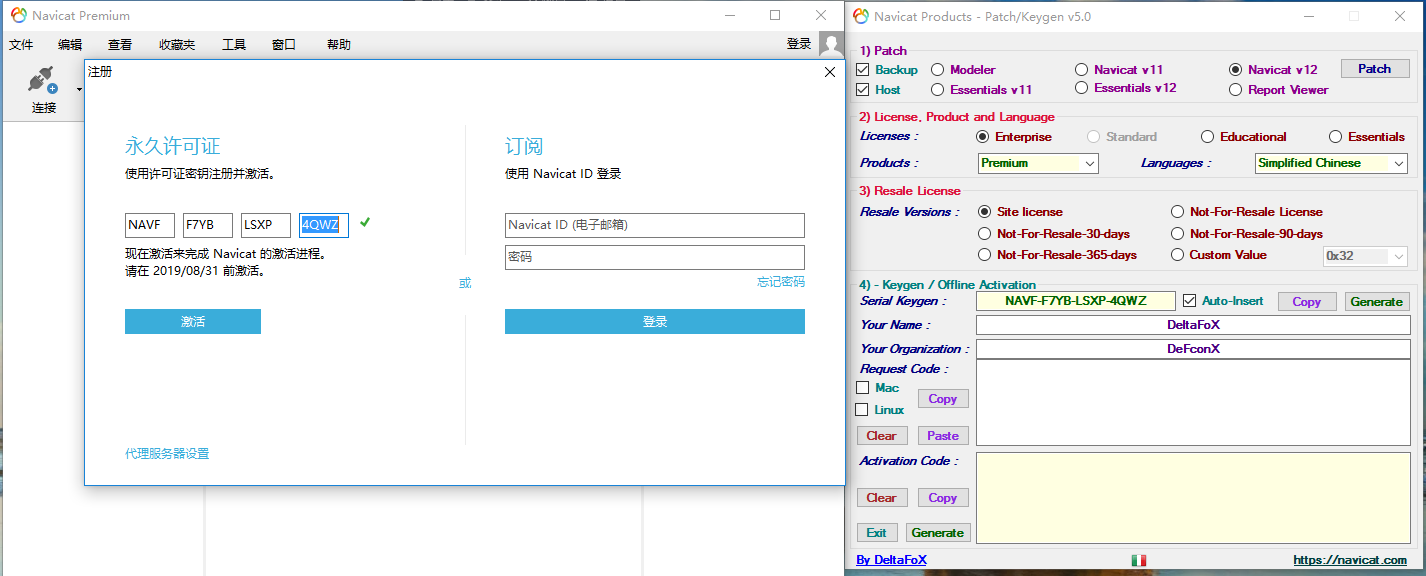Image resolution: width=1426 pixels, height=576 pixels.
Task: Open the https://navicat.com link
Action: point(1350,560)
